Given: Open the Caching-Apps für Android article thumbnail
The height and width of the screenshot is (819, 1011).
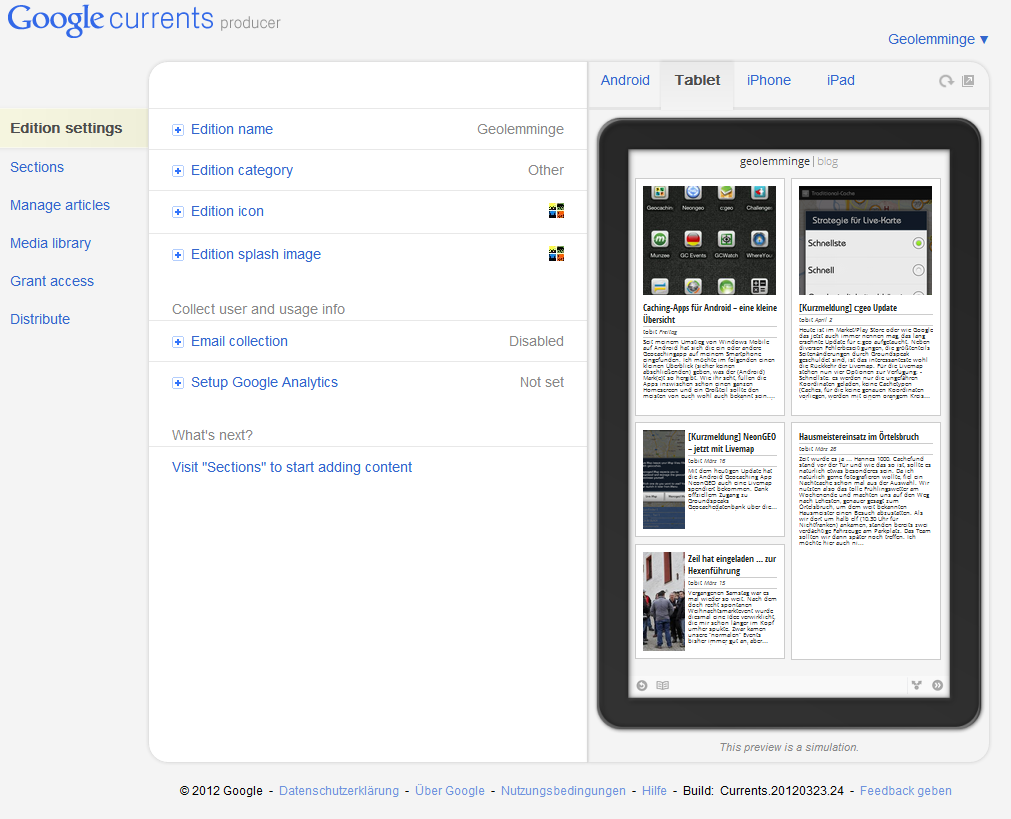Looking at the screenshot, I should 709,241.
